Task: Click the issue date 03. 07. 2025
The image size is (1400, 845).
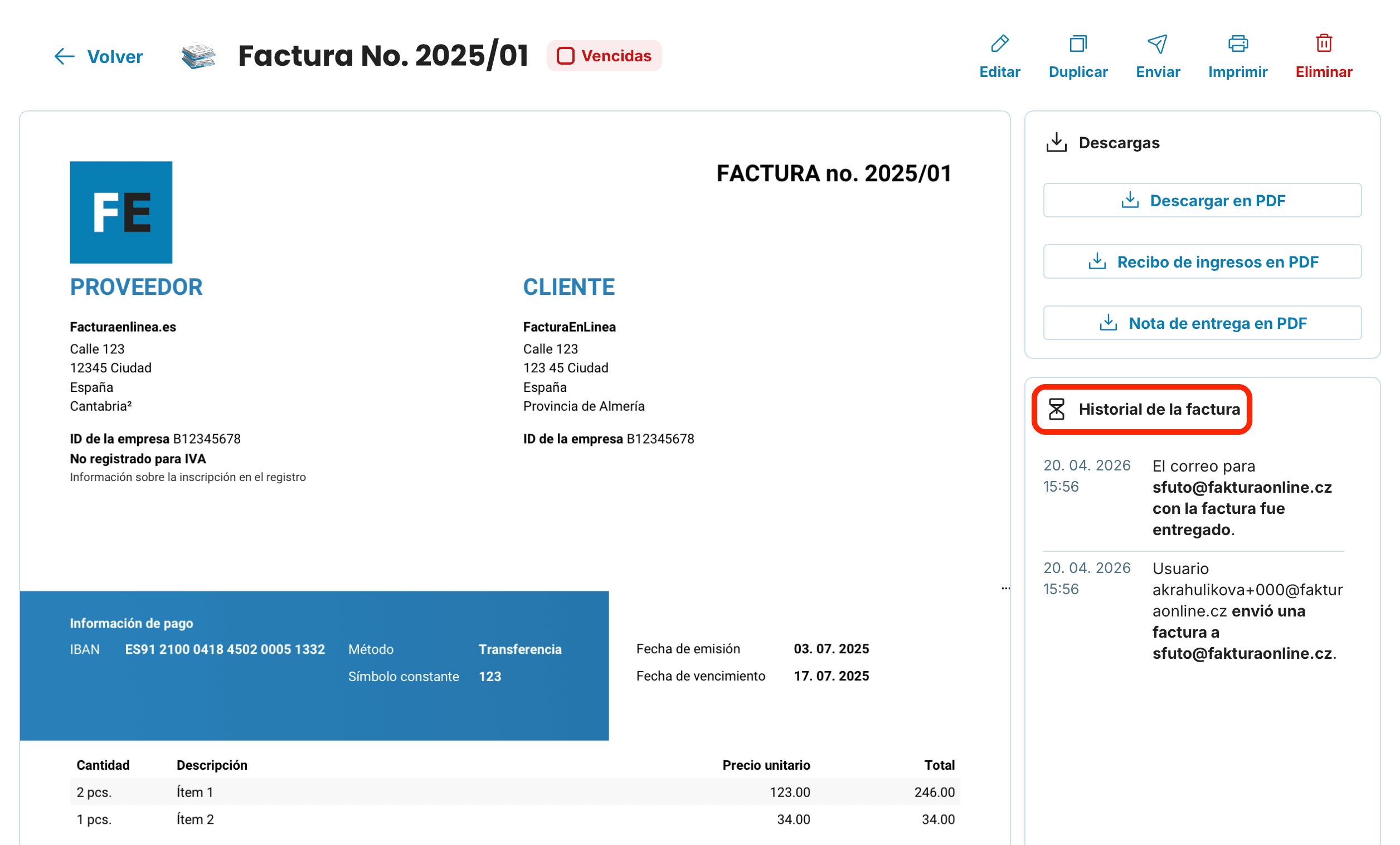Action: [x=832, y=648]
